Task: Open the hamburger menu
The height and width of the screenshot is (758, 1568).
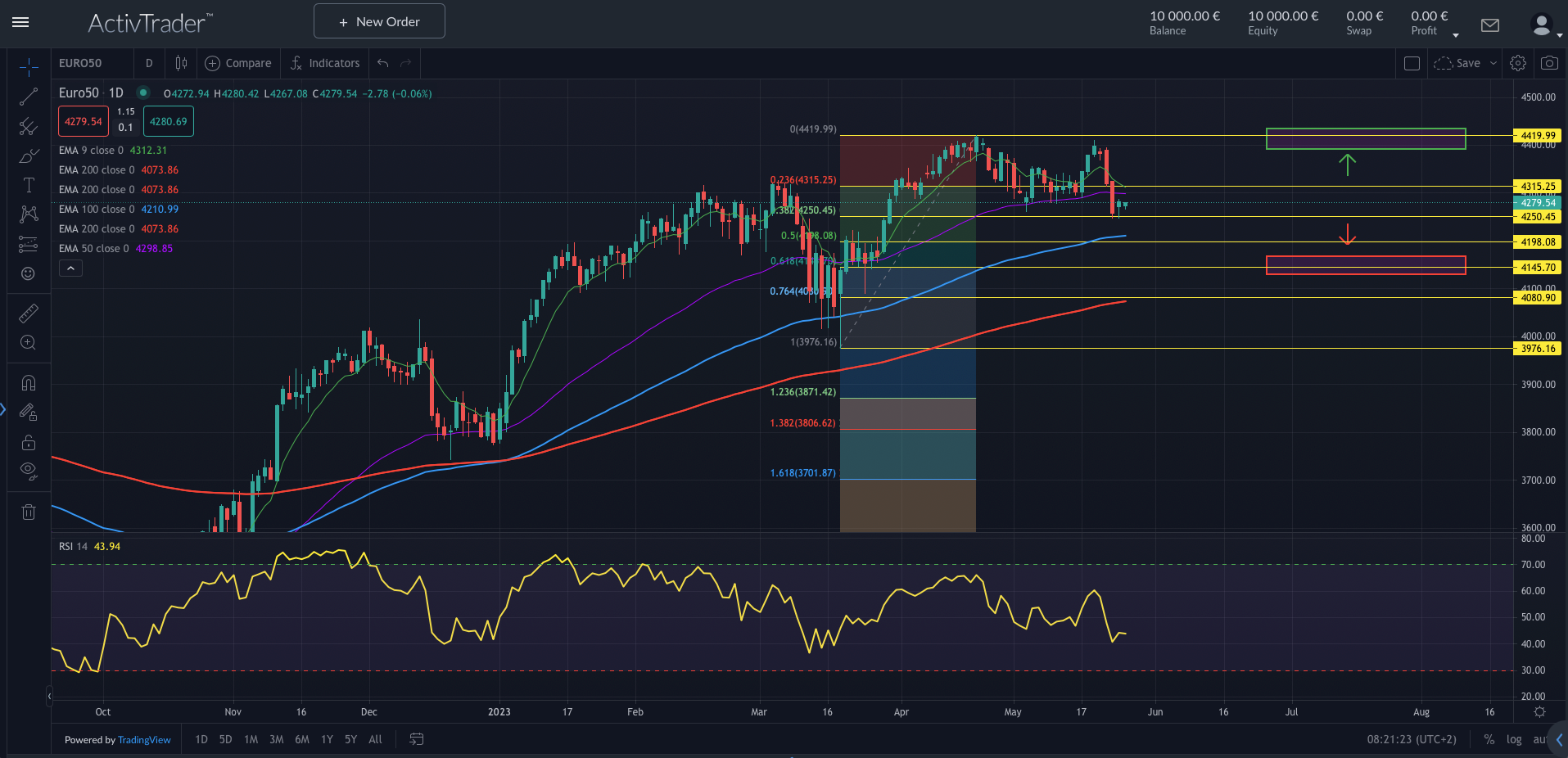Action: point(20,22)
